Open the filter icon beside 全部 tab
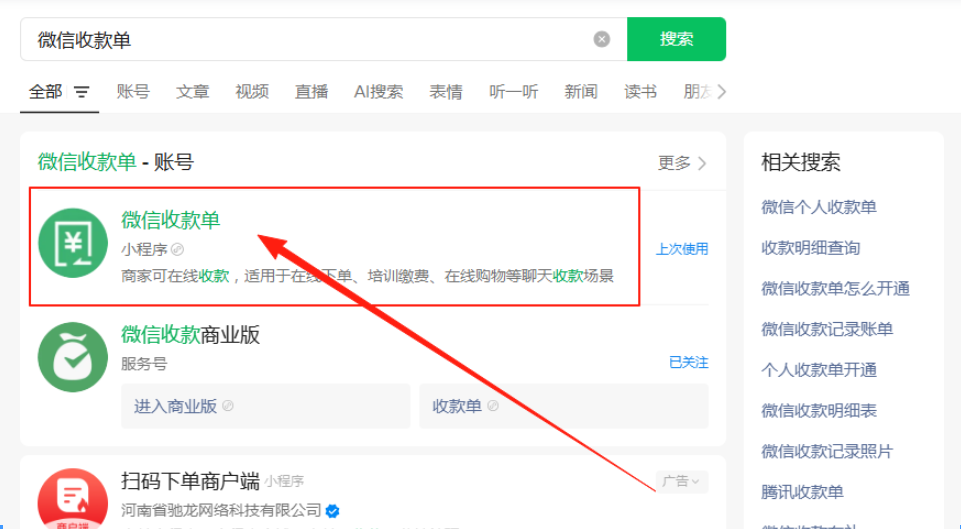961x529 pixels. (81, 92)
